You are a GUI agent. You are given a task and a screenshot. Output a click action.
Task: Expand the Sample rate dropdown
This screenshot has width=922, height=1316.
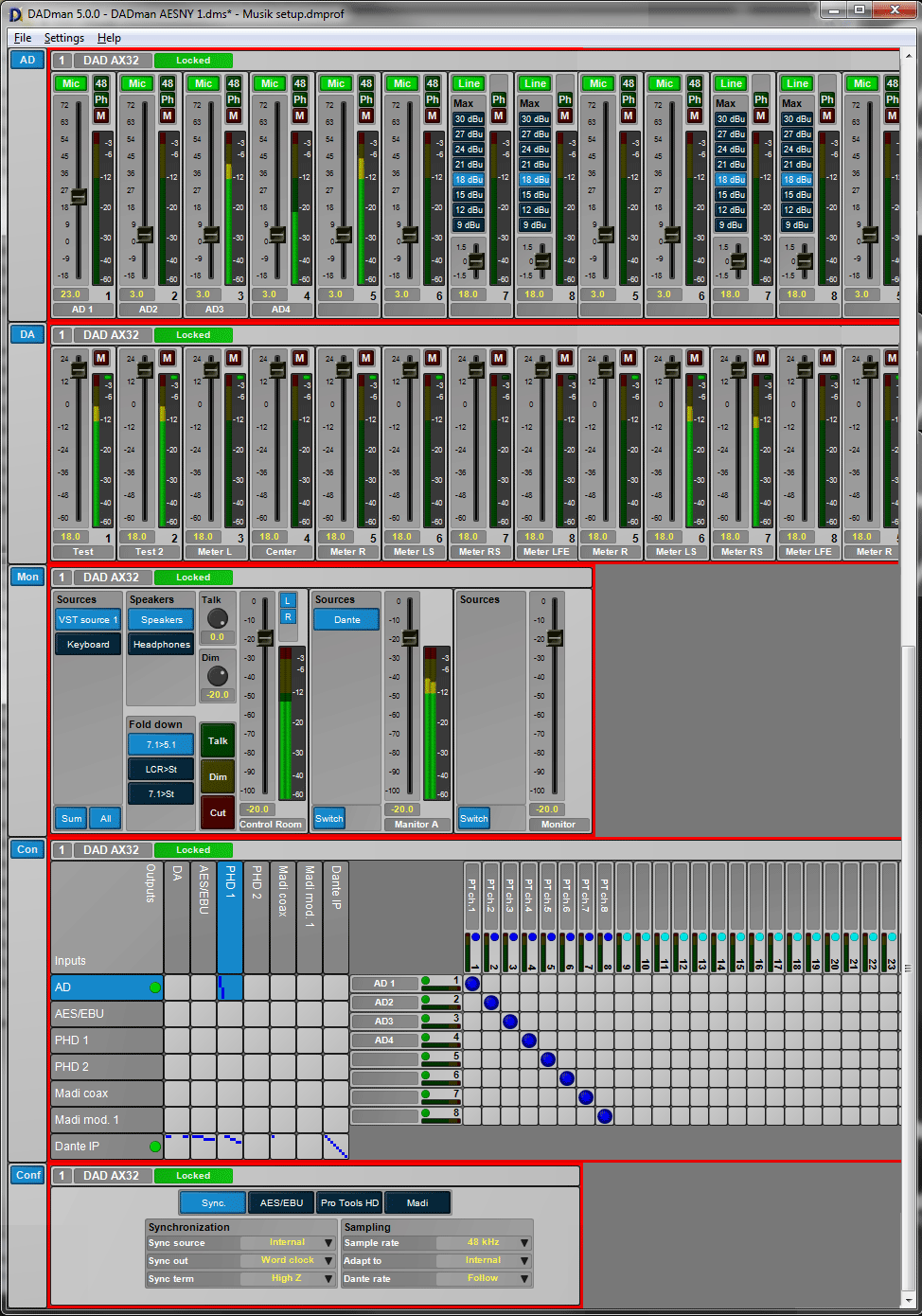click(x=524, y=1243)
